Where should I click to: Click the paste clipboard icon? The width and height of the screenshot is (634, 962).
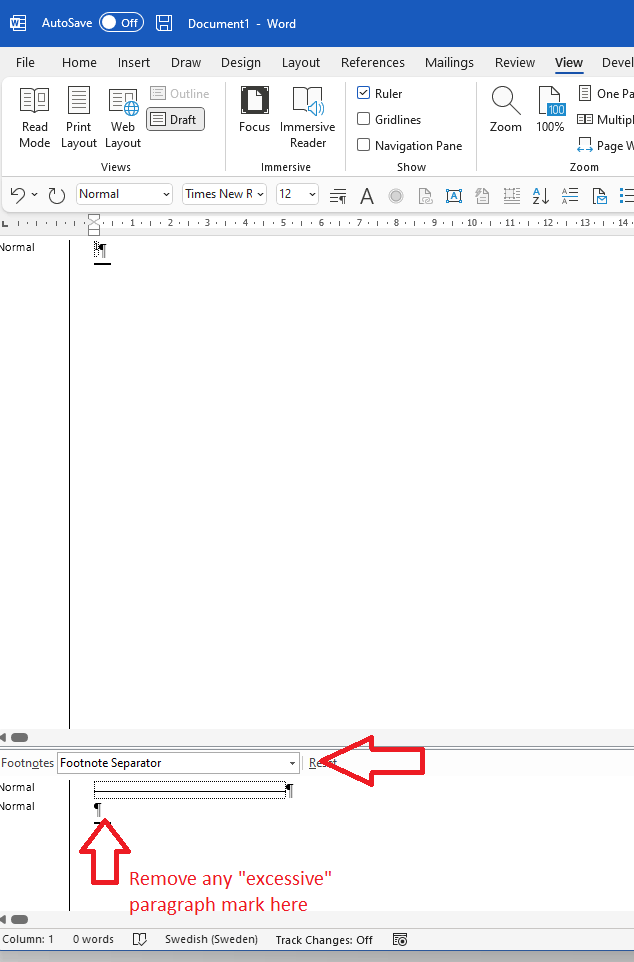tap(482, 196)
